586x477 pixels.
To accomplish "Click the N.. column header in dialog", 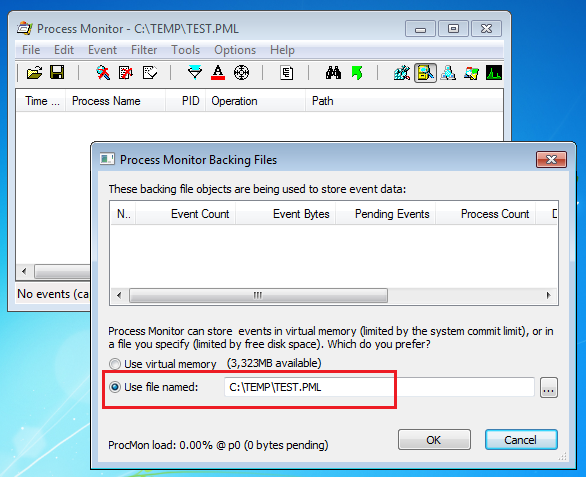I will (x=123, y=214).
